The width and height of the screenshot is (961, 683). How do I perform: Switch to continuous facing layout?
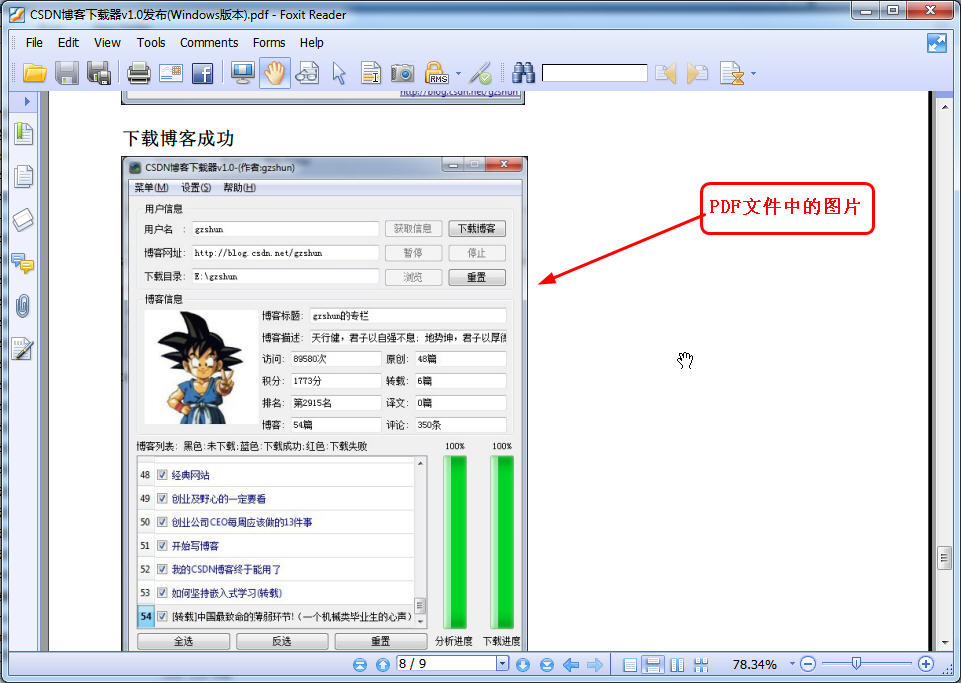click(x=701, y=665)
